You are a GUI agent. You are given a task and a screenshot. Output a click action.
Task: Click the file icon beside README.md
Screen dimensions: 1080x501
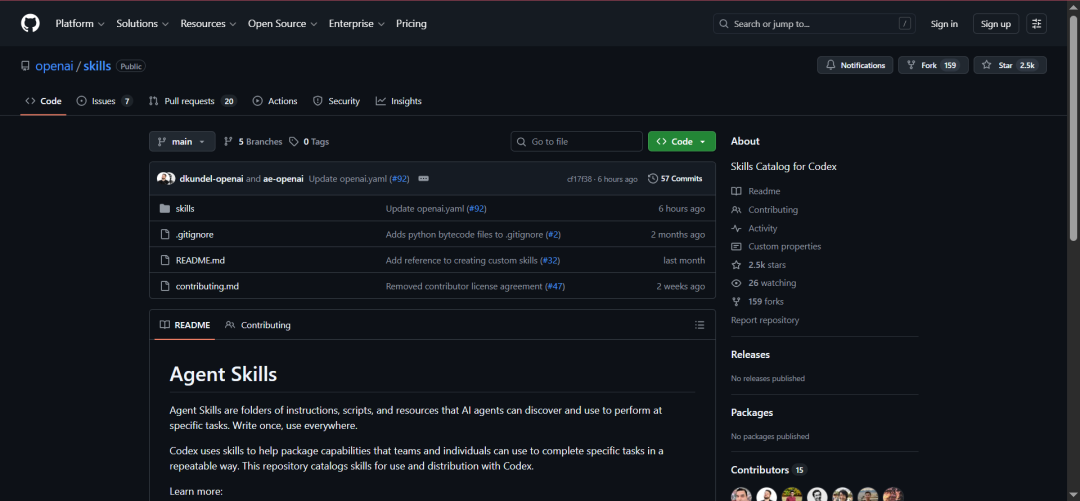165,260
